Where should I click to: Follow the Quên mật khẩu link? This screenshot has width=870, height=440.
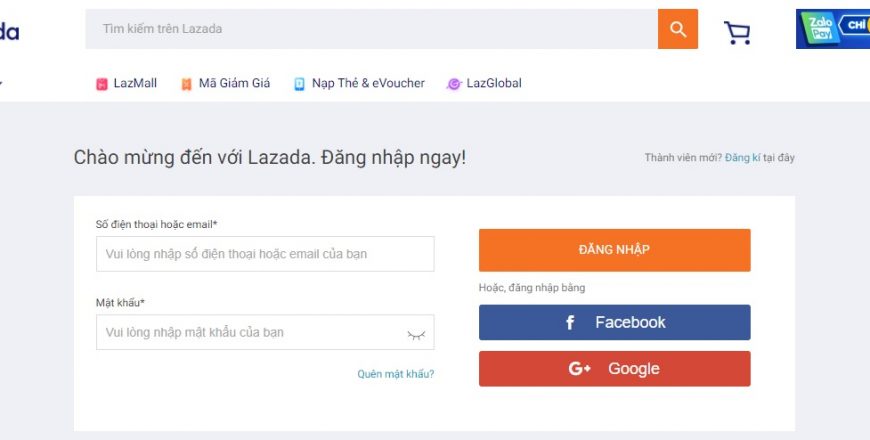(396, 374)
